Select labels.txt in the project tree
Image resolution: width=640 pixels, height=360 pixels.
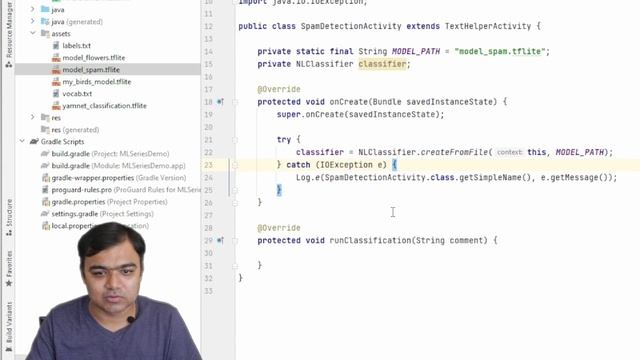click(76, 46)
